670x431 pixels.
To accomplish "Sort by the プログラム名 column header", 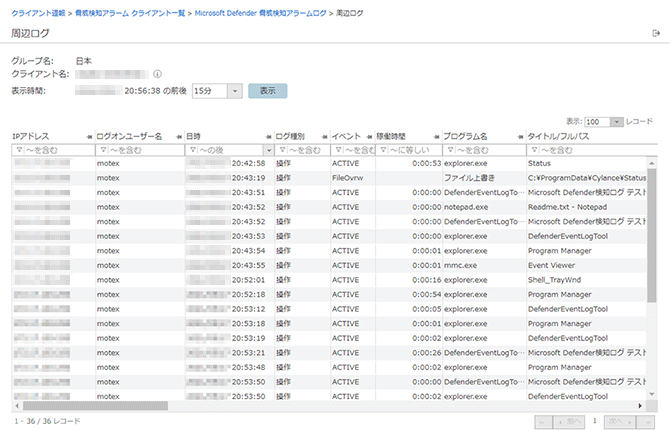I will [x=465, y=136].
